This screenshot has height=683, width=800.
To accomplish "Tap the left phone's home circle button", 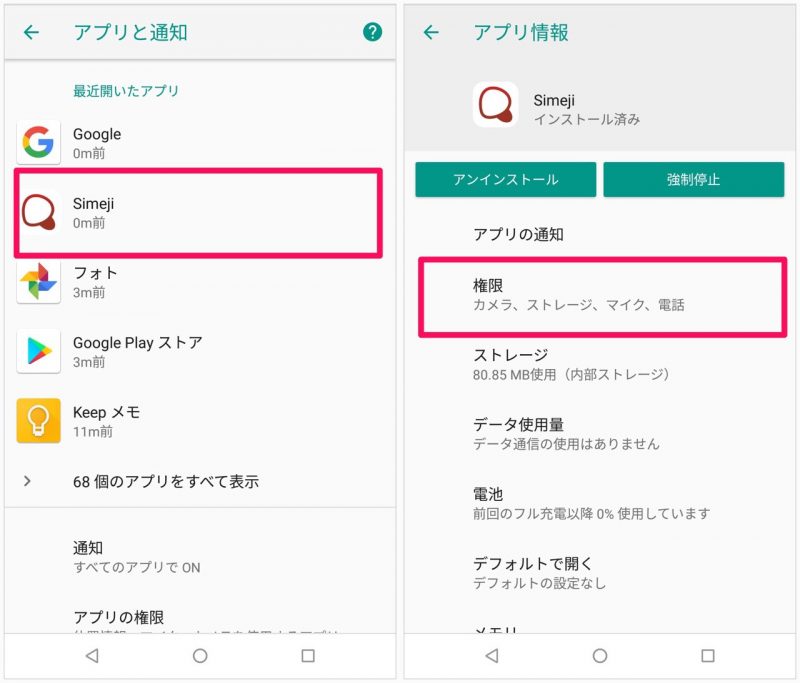I will point(200,655).
